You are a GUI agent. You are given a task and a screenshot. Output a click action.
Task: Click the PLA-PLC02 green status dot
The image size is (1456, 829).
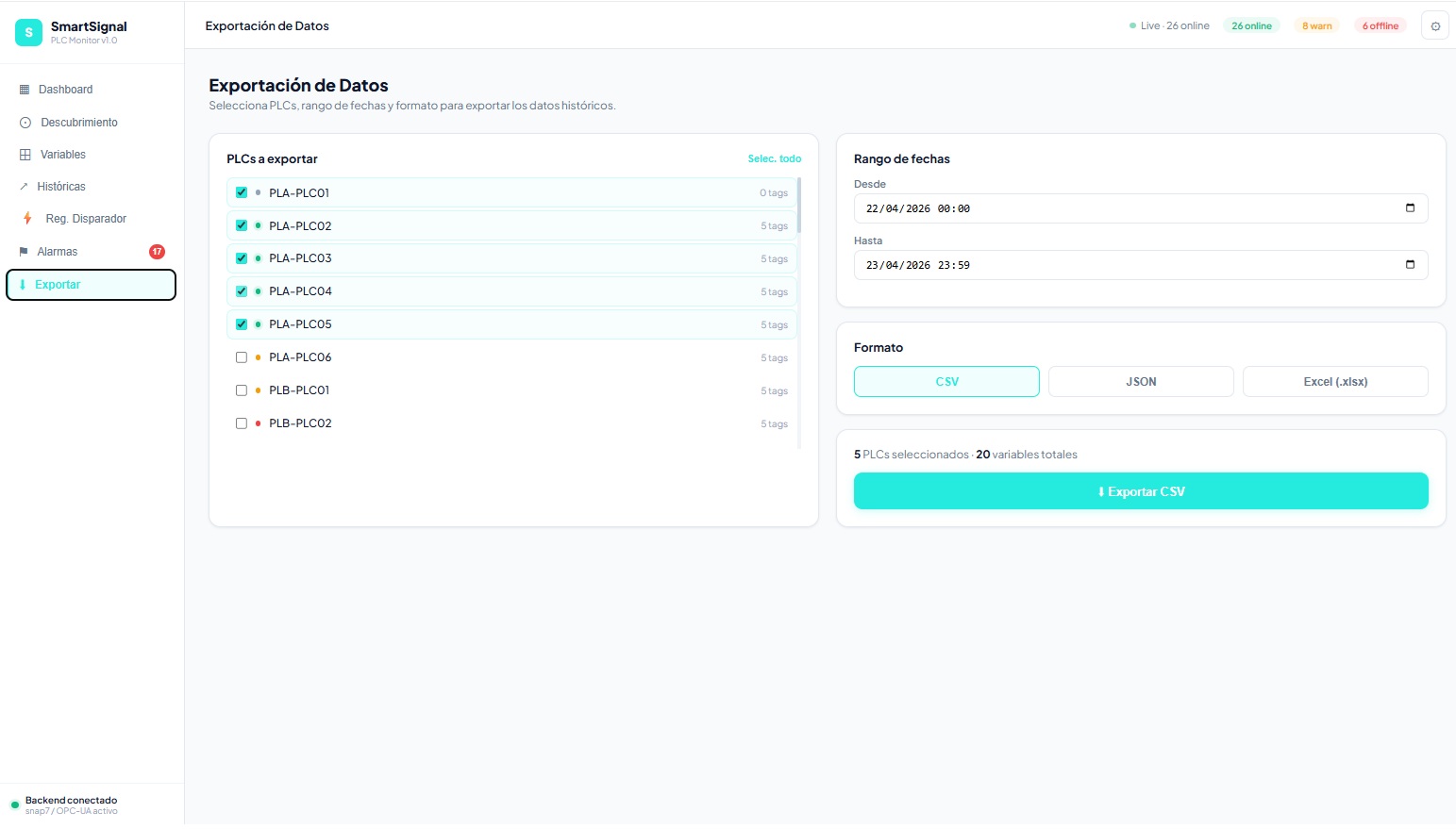pos(258,226)
